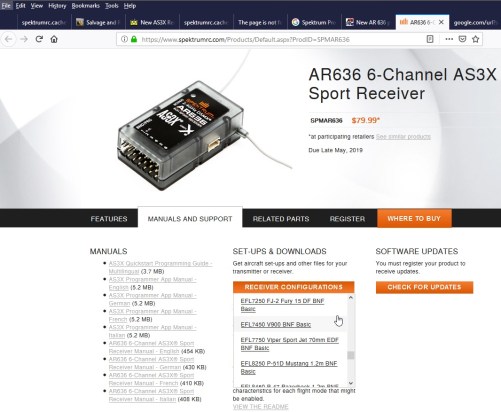Click the See similar products link

coord(403,137)
